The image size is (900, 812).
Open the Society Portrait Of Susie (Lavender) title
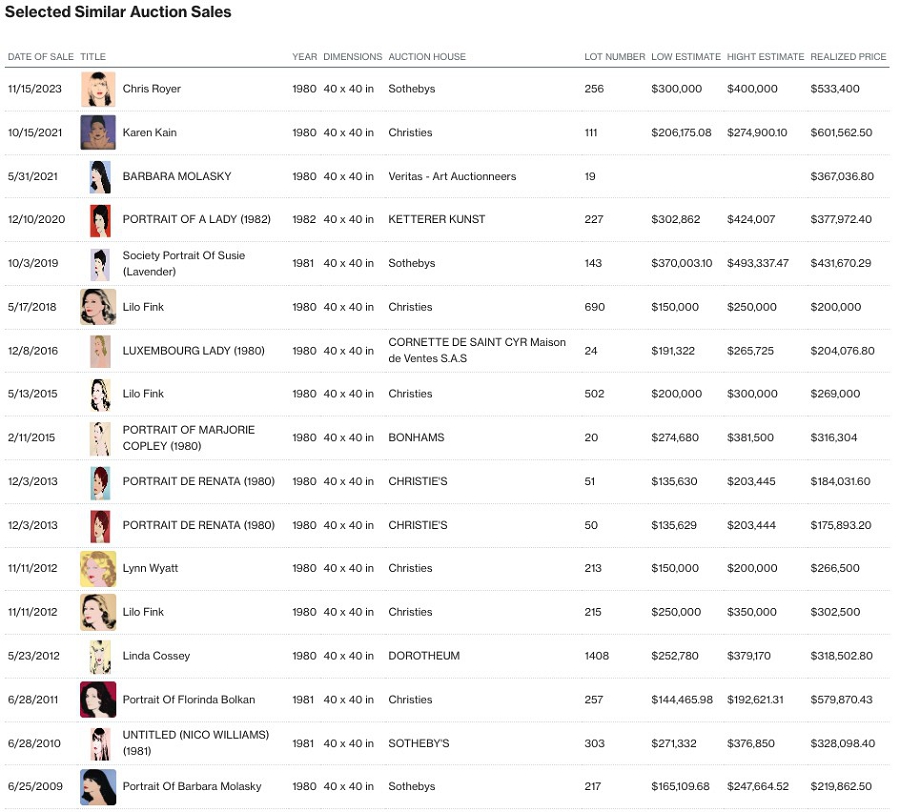click(x=183, y=263)
